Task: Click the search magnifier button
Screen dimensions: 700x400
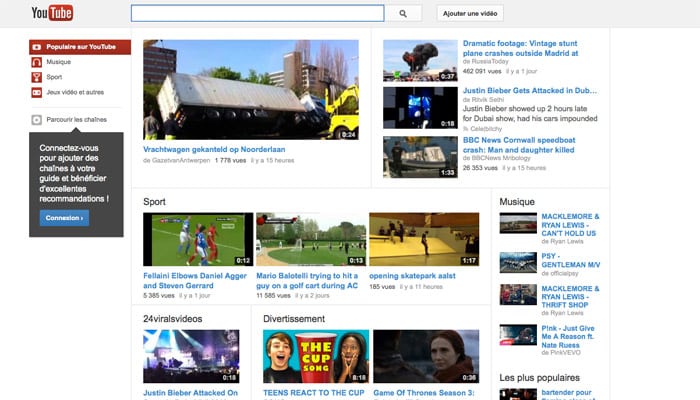Action: (x=403, y=13)
